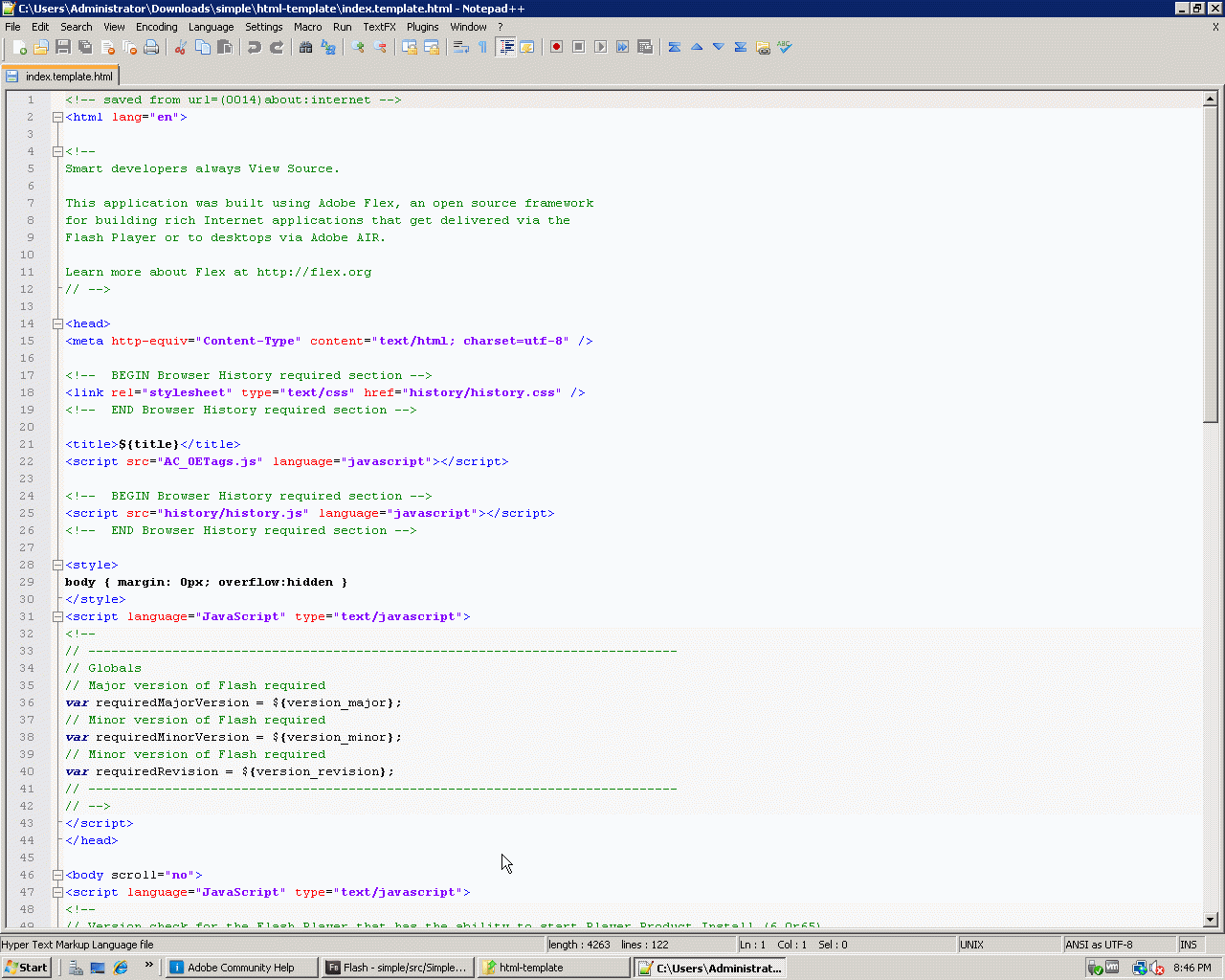The image size is (1225, 980).
Task: Toggle the Show indent guide button
Action: [505, 47]
